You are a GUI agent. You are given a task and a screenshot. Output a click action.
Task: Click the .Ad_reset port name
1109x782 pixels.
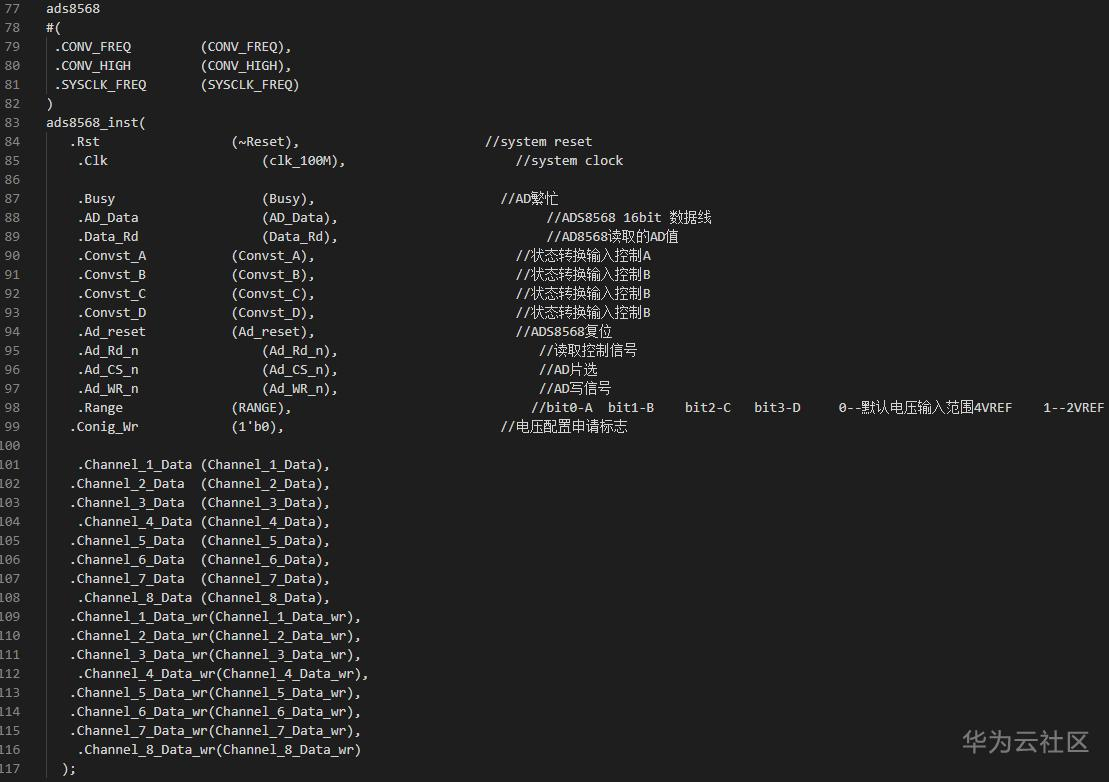(111, 332)
